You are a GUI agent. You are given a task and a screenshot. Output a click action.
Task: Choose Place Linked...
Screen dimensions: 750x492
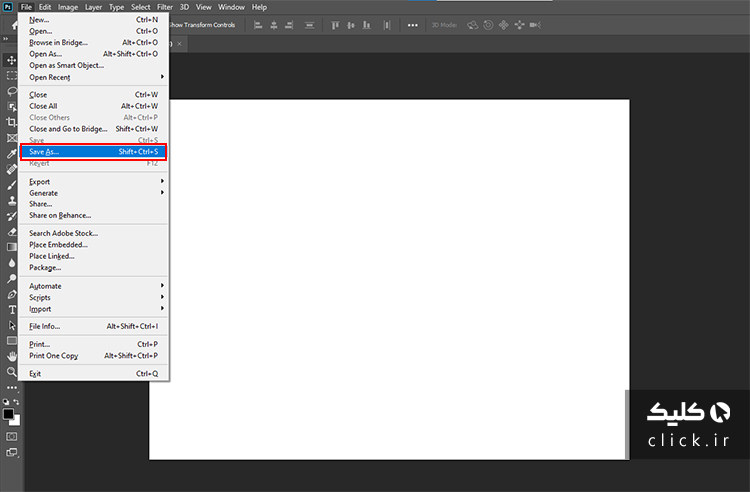93,256
